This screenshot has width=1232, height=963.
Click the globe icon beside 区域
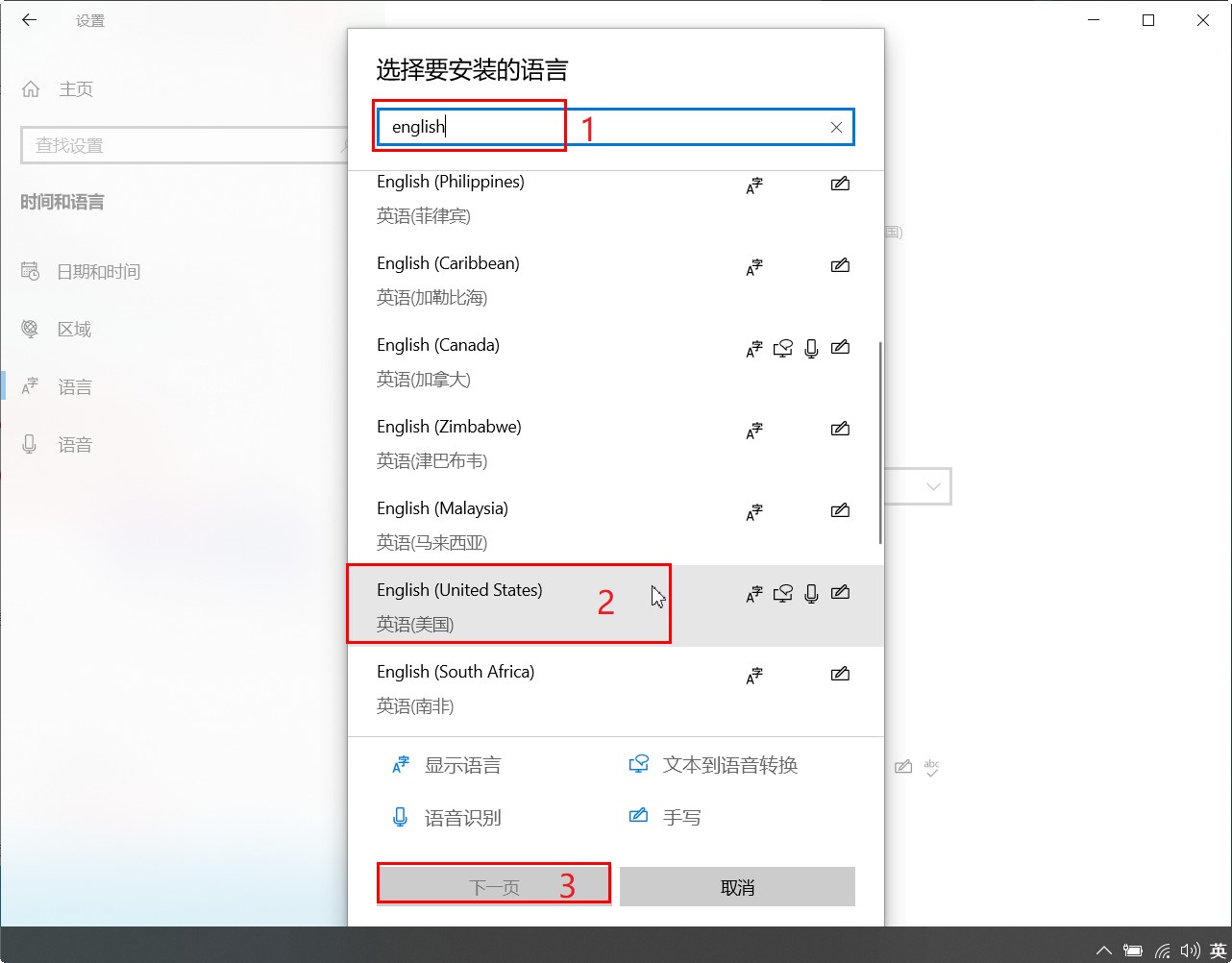(x=30, y=329)
